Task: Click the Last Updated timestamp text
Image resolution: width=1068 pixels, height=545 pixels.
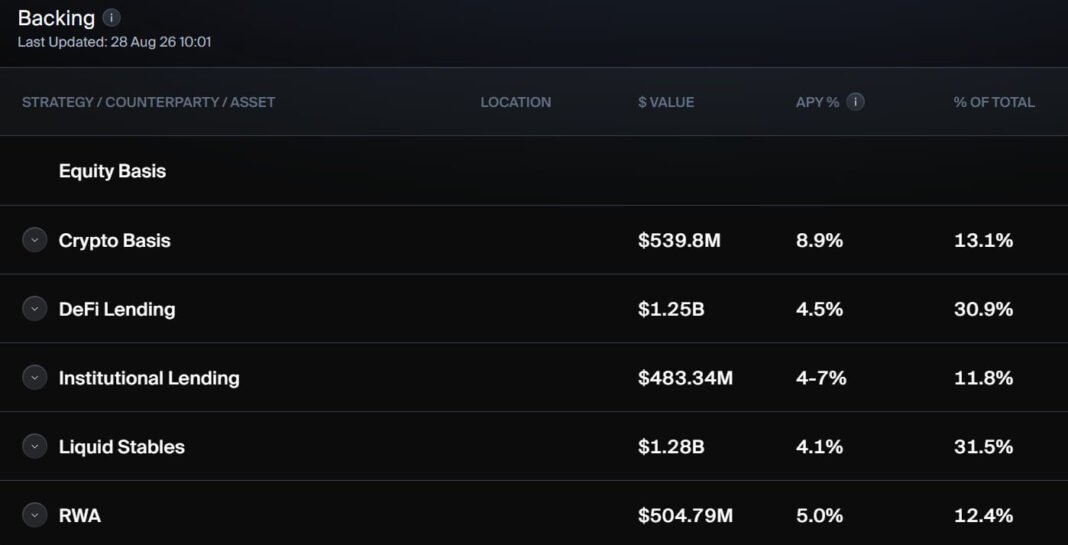Action: point(114,42)
